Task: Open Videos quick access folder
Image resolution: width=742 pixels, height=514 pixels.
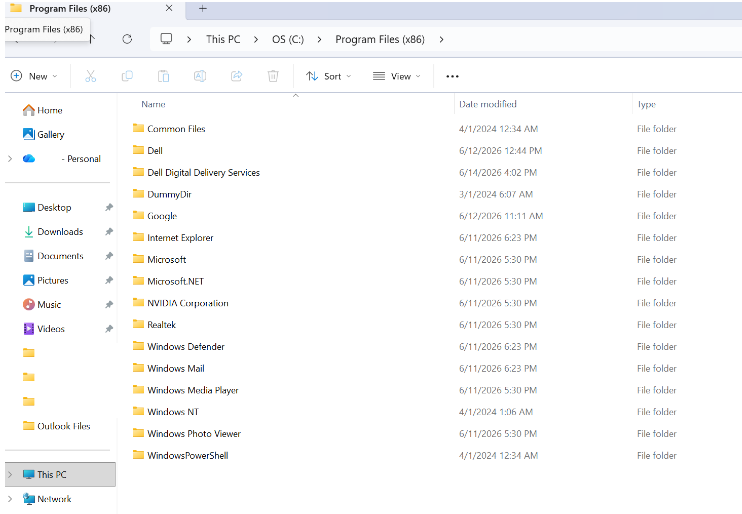Action: coord(44,328)
